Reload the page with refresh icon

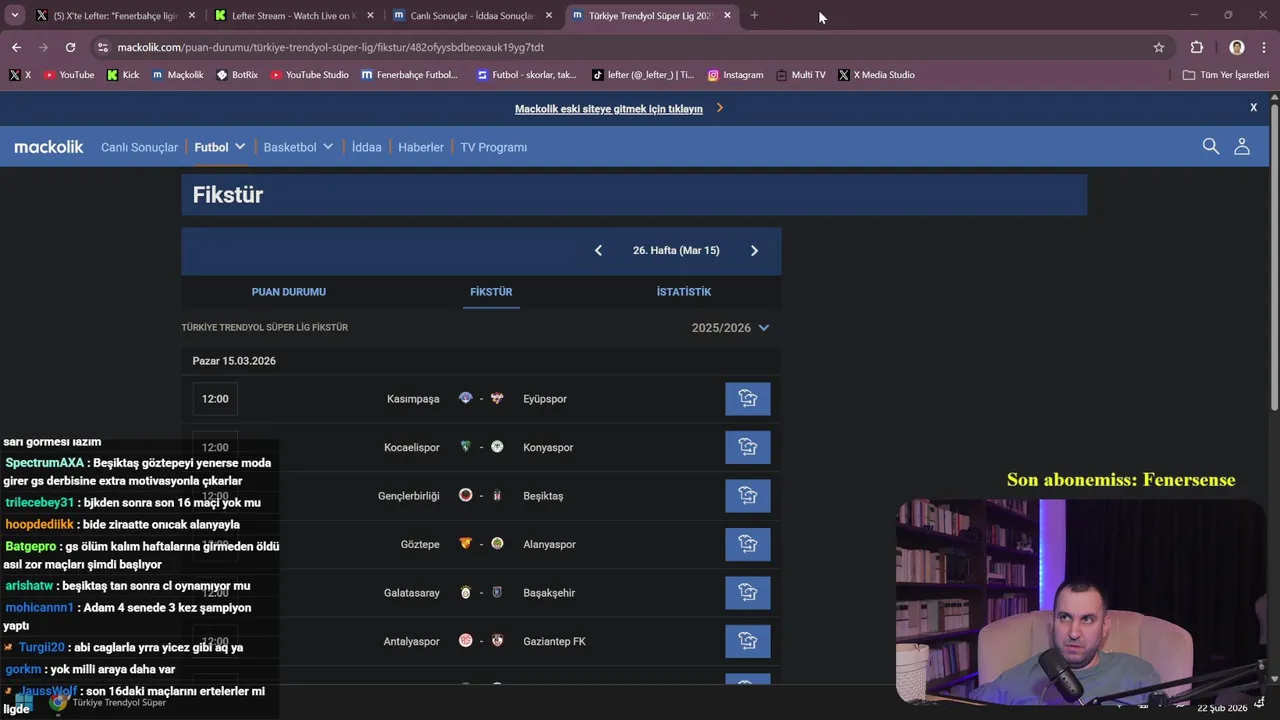(70, 47)
